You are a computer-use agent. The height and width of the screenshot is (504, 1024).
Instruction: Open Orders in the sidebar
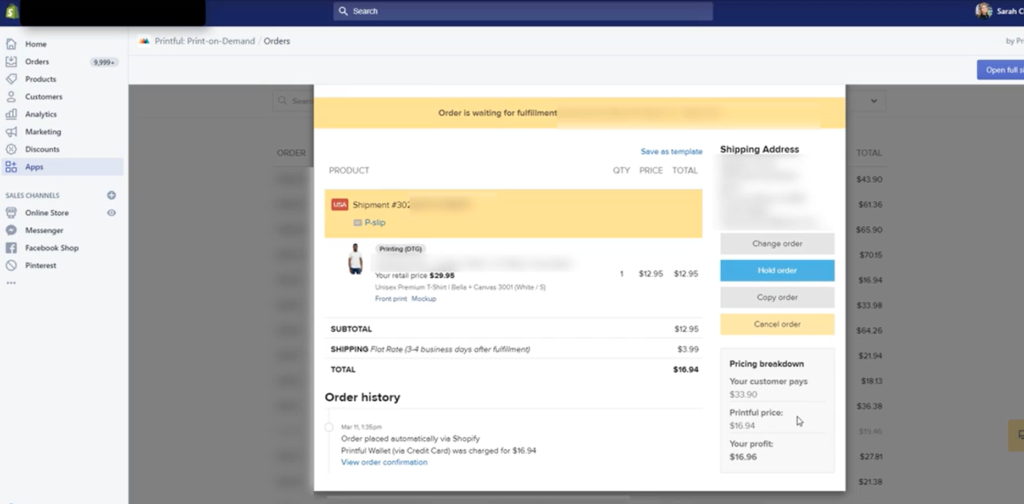point(37,62)
